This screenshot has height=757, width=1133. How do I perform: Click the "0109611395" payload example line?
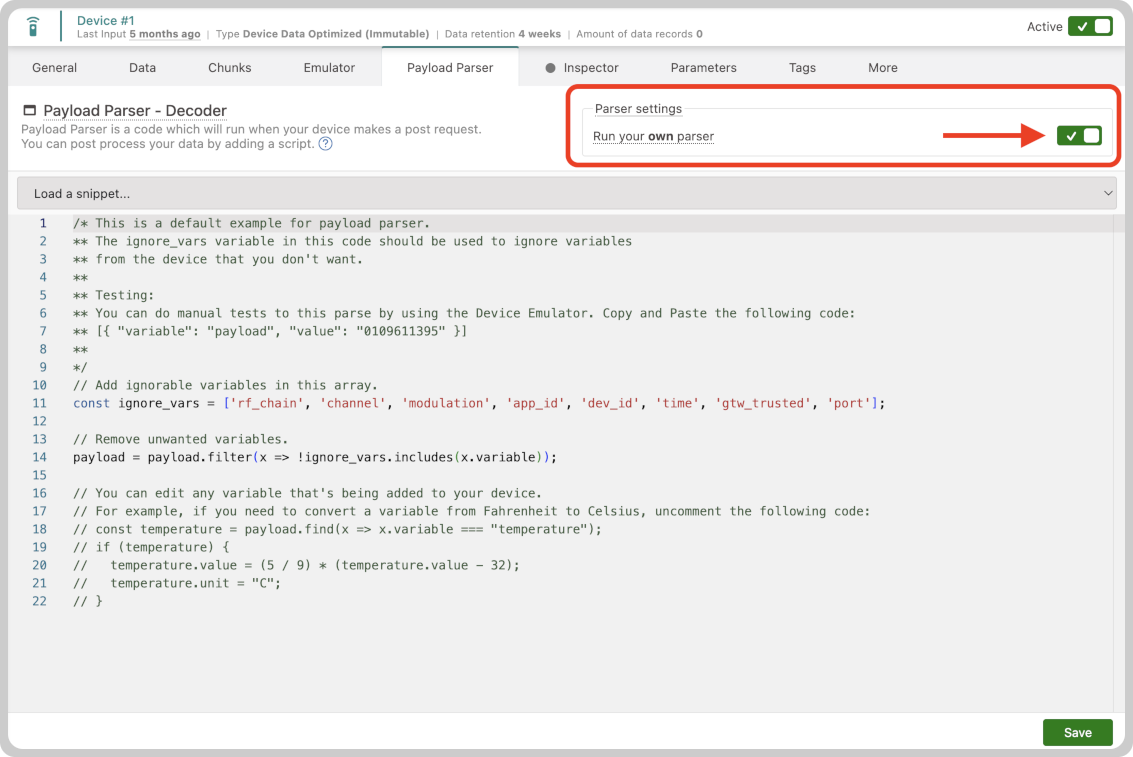(x=270, y=331)
